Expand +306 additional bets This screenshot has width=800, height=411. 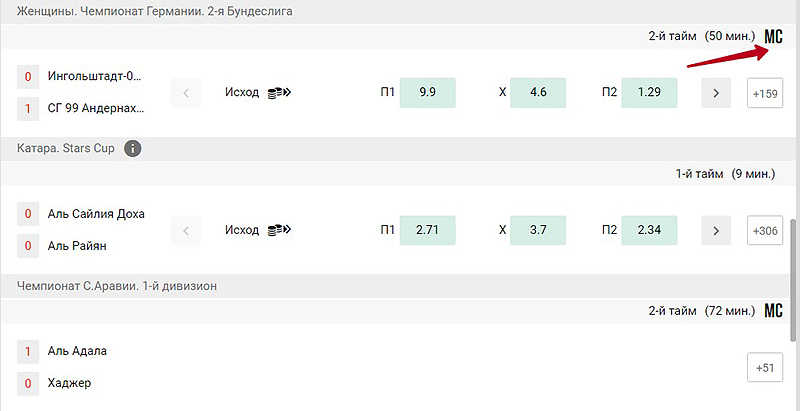[765, 230]
